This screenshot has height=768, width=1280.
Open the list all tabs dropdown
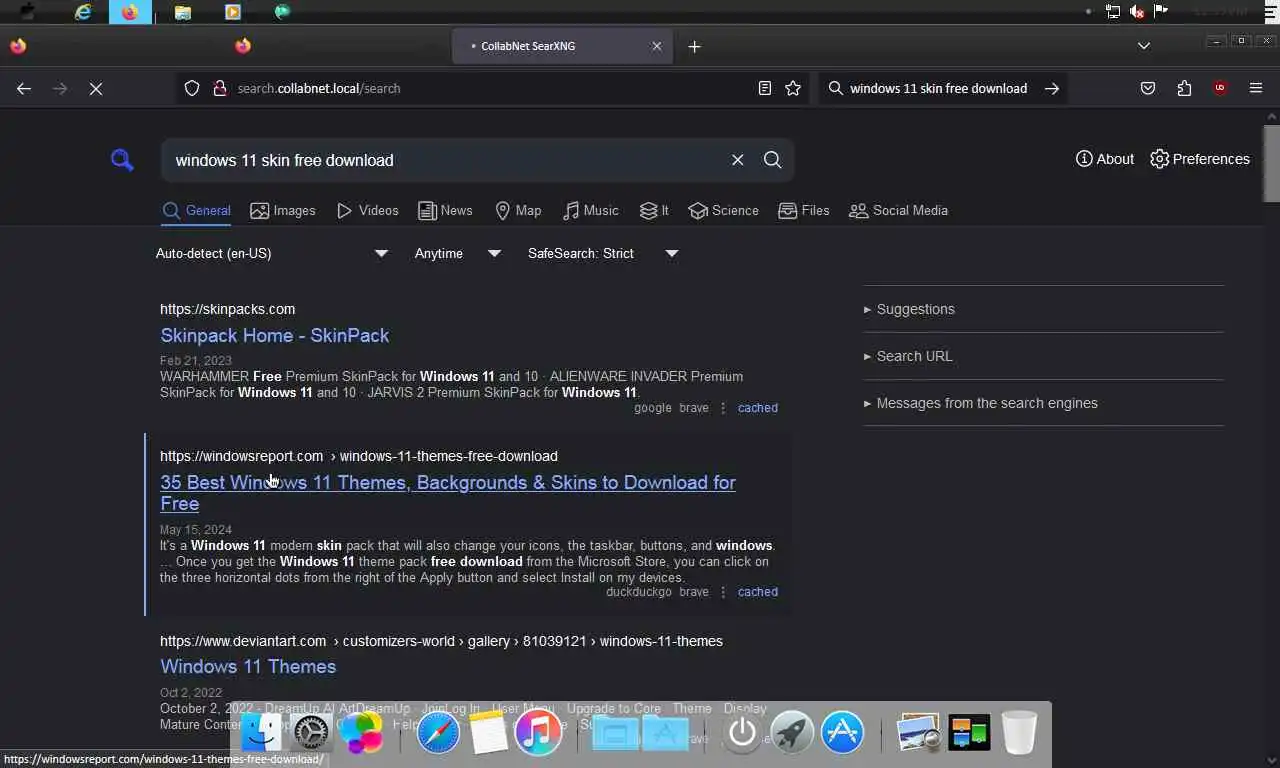coord(1144,46)
